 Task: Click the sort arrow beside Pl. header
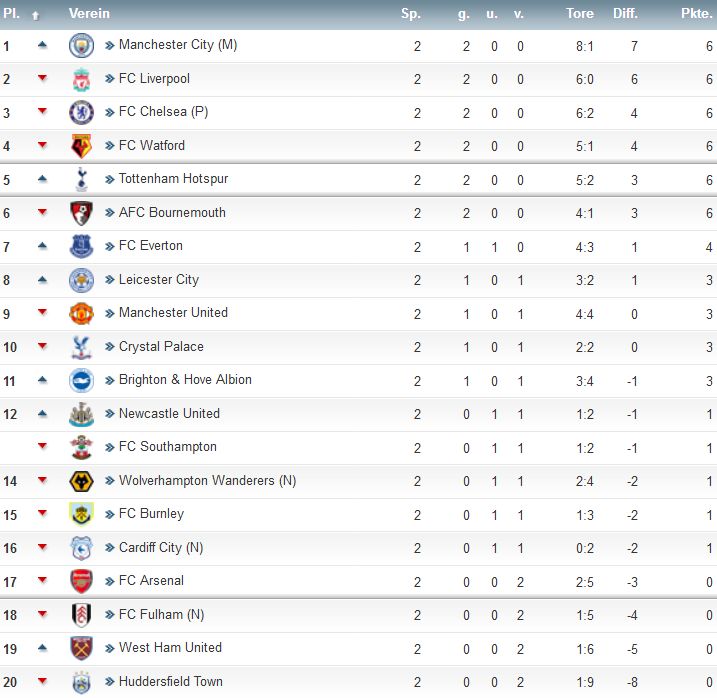36,15
